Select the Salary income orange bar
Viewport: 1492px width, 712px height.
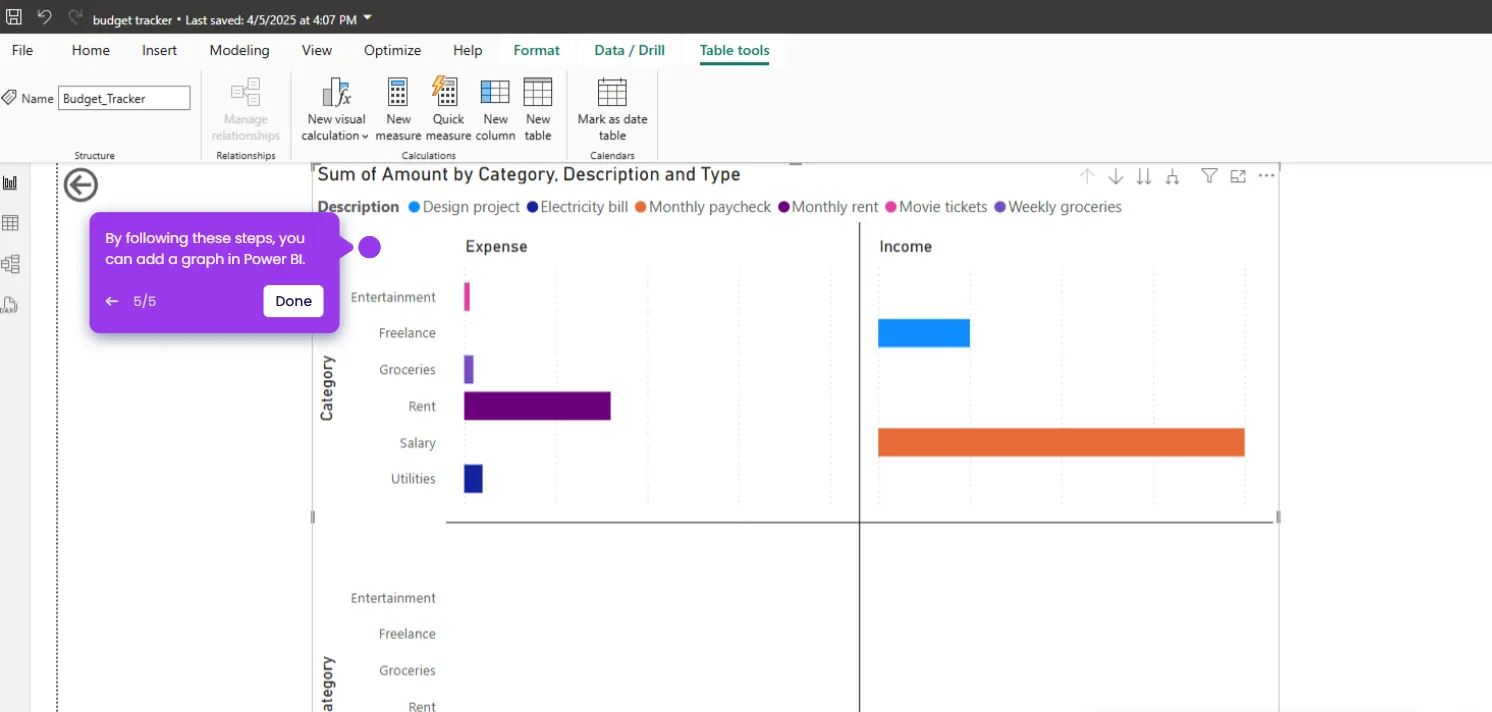coord(1061,442)
